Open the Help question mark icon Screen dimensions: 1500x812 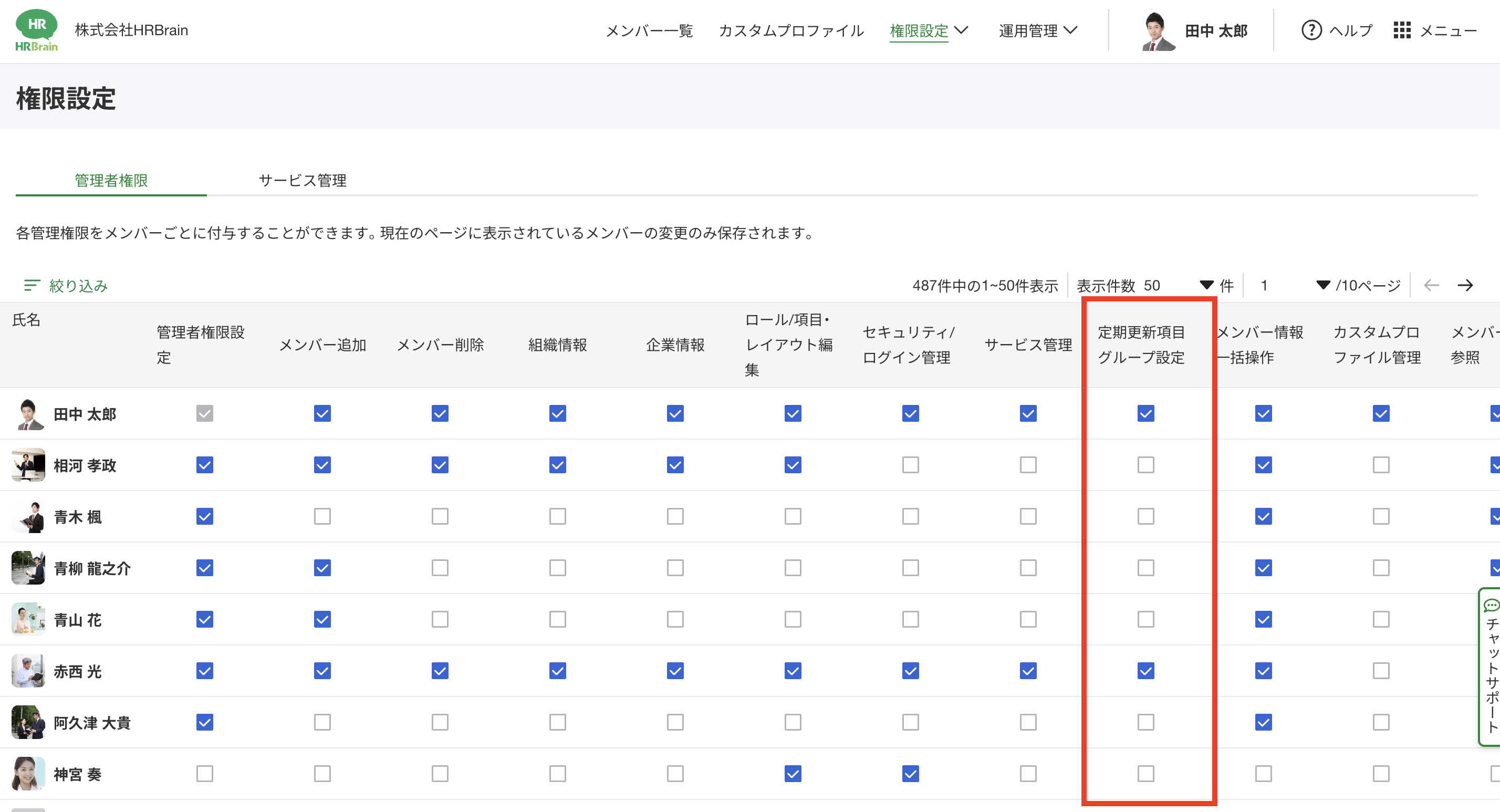(x=1311, y=30)
